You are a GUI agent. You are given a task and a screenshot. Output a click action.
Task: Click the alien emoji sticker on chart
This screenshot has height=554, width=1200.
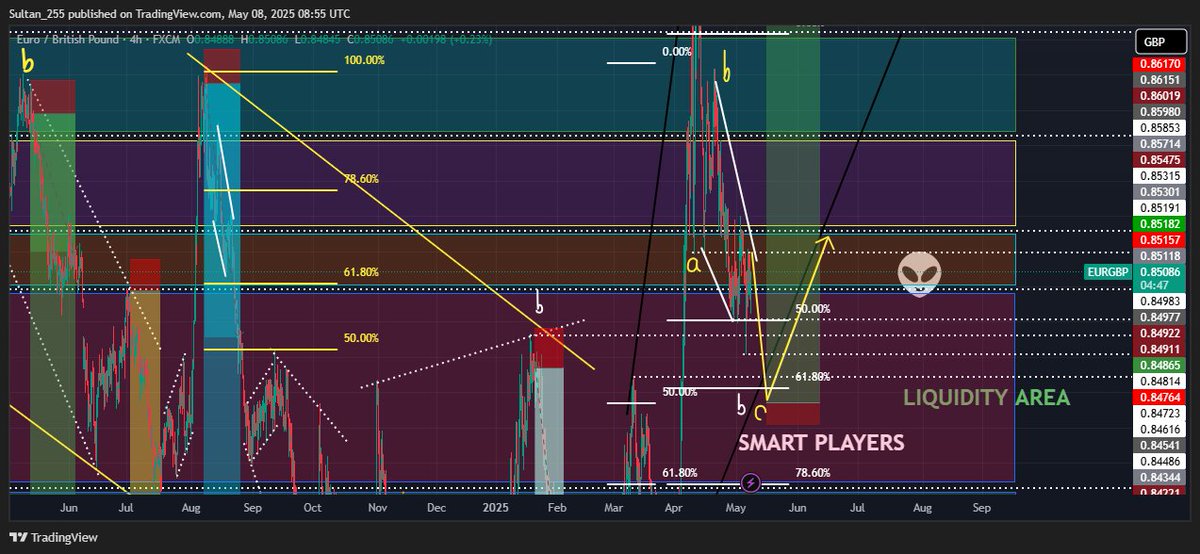click(918, 274)
